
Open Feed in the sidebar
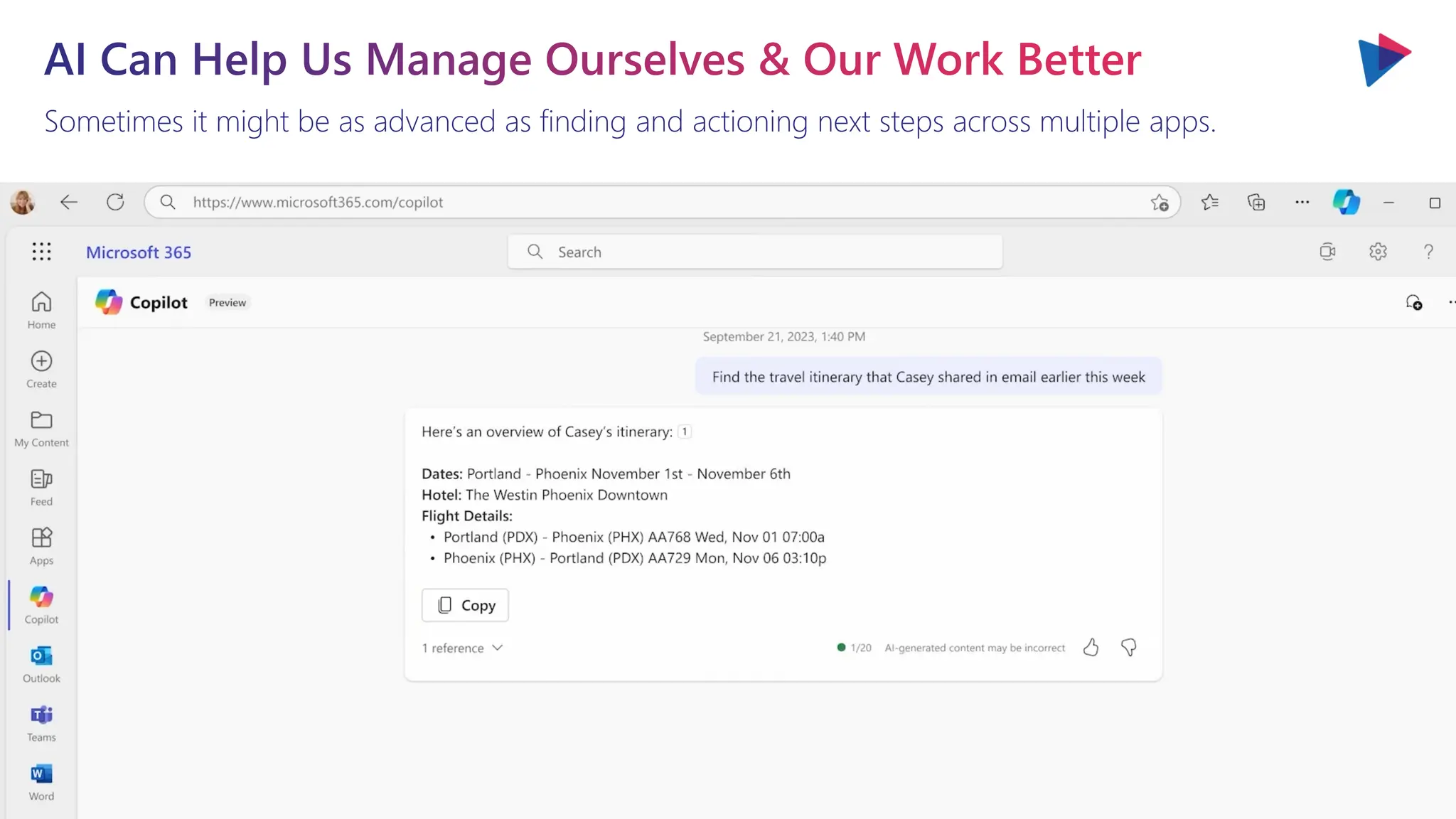[x=41, y=488]
